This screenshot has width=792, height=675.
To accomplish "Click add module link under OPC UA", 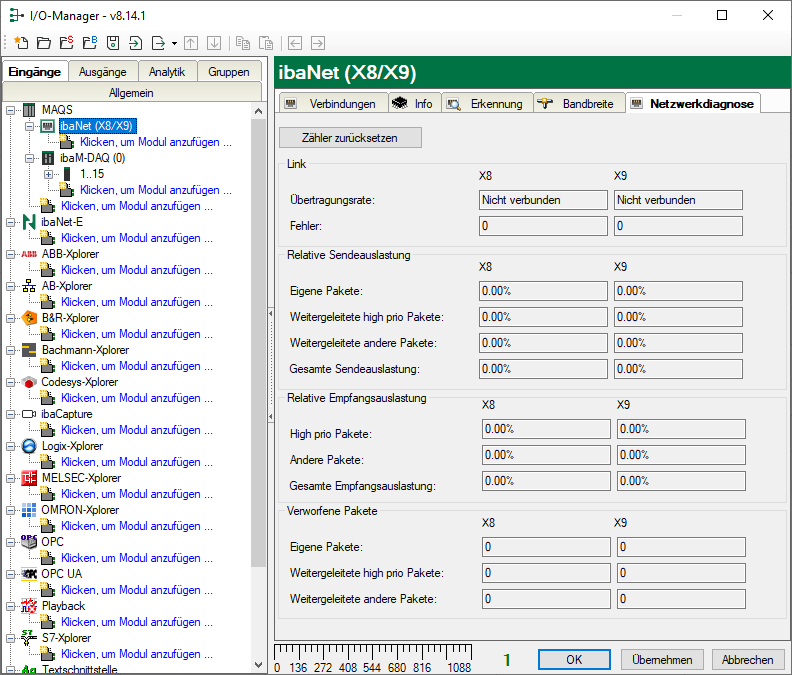I will (x=136, y=590).
